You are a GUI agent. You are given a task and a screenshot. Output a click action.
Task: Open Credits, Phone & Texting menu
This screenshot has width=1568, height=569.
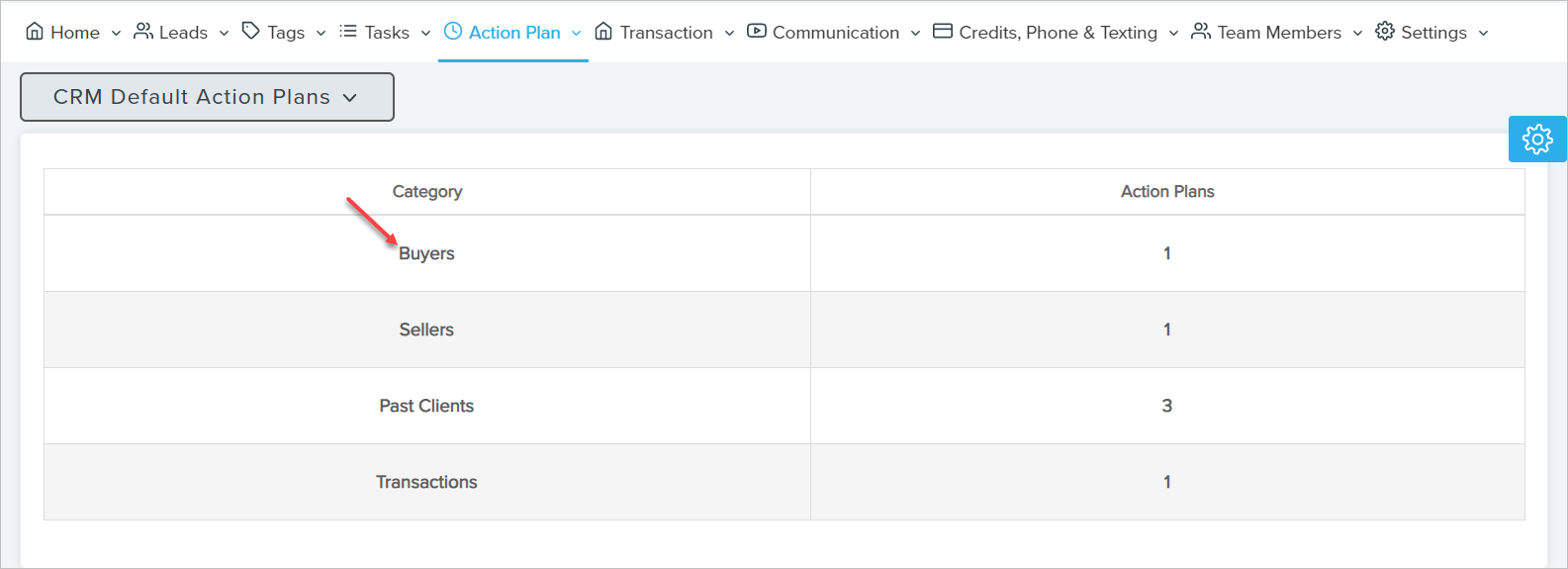pyautogui.click(x=1058, y=33)
